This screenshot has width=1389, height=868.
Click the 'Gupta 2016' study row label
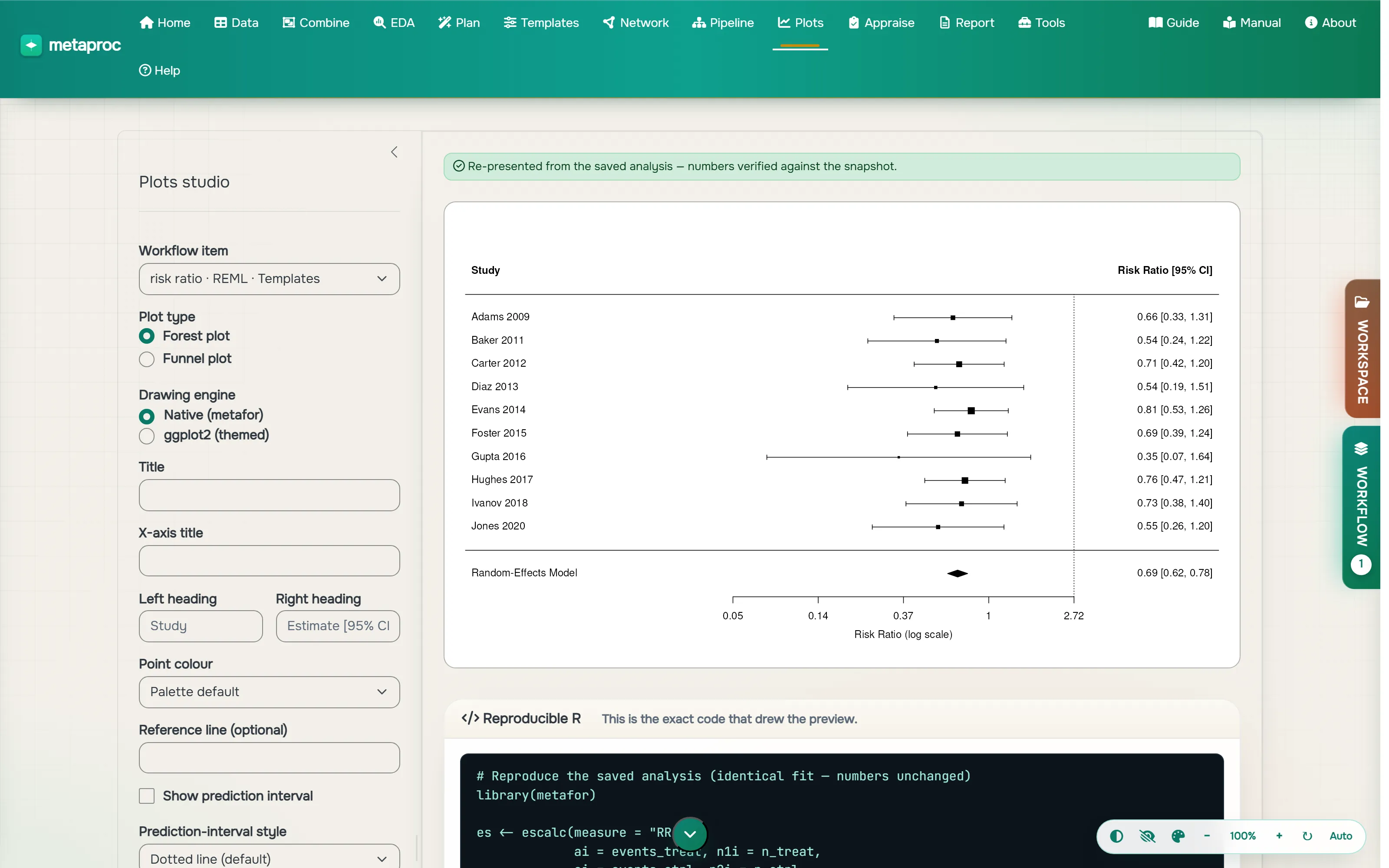498,457
